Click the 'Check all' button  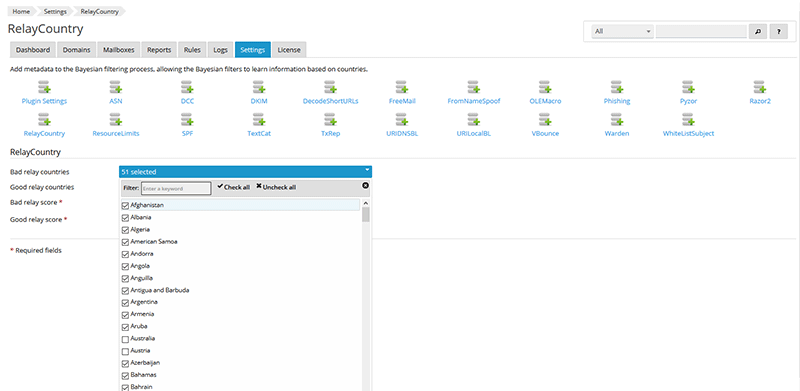234,187
